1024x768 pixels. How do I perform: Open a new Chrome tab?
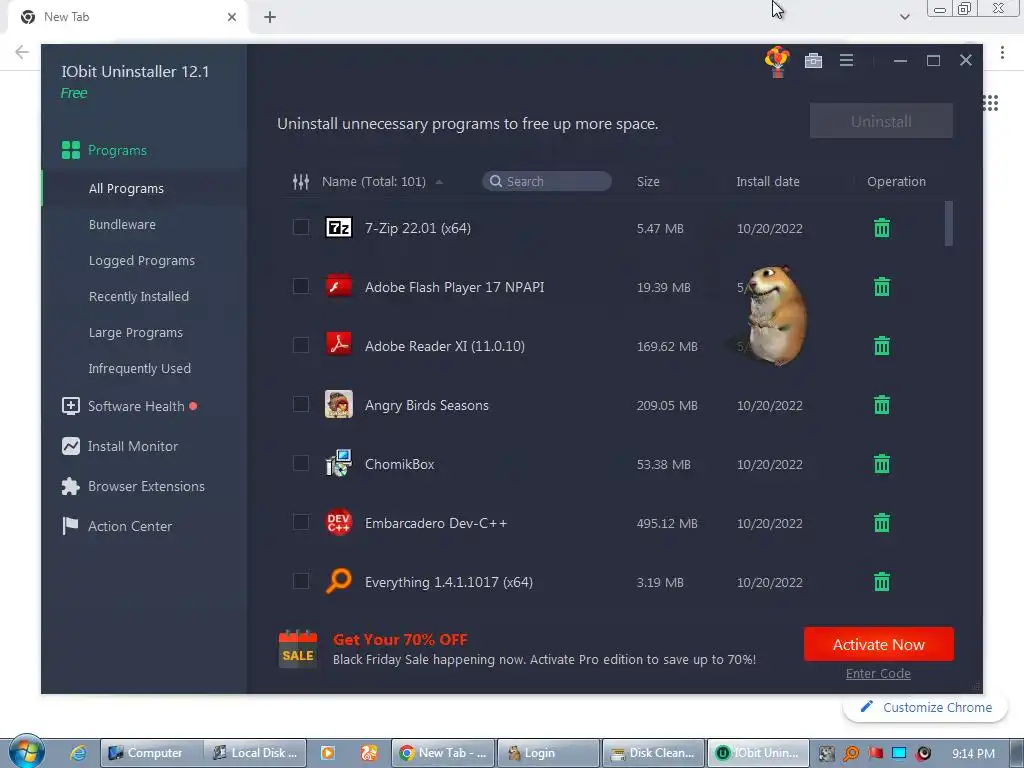[x=270, y=17]
